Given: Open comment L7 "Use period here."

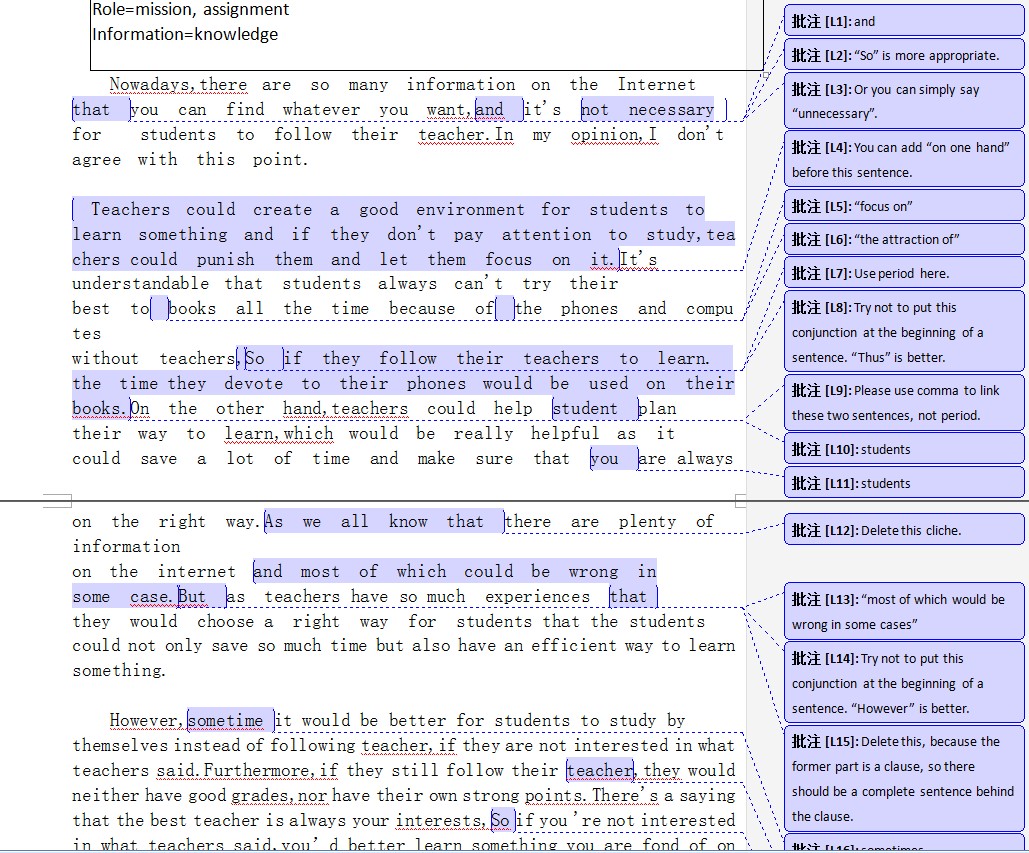Looking at the screenshot, I should pyautogui.click(x=904, y=273).
